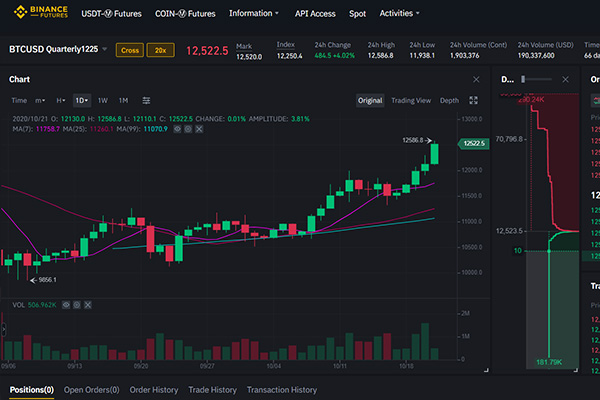
Task: Click the 181.79K depth bid label
Action: [549, 362]
